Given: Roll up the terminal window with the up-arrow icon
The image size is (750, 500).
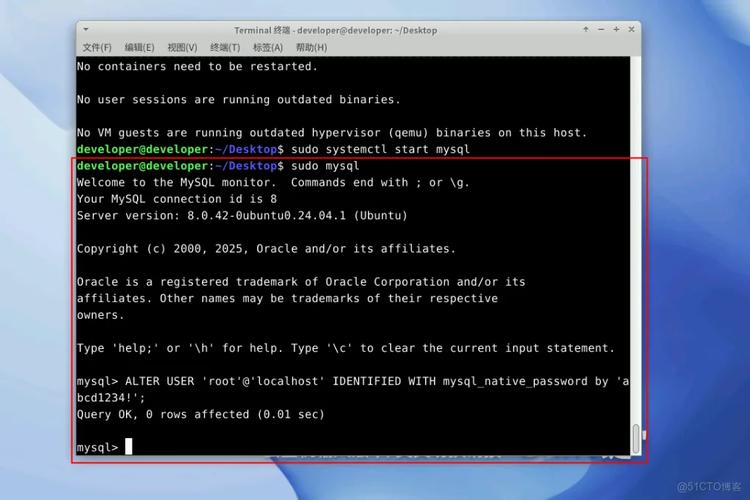Looking at the screenshot, I should 586,30.
